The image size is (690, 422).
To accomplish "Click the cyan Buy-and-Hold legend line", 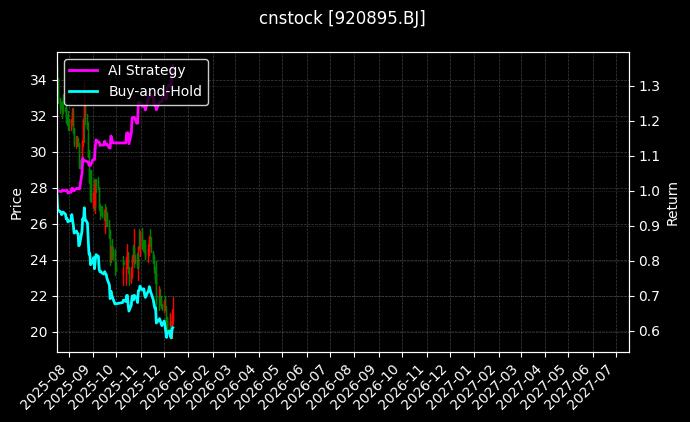I will click(85, 91).
